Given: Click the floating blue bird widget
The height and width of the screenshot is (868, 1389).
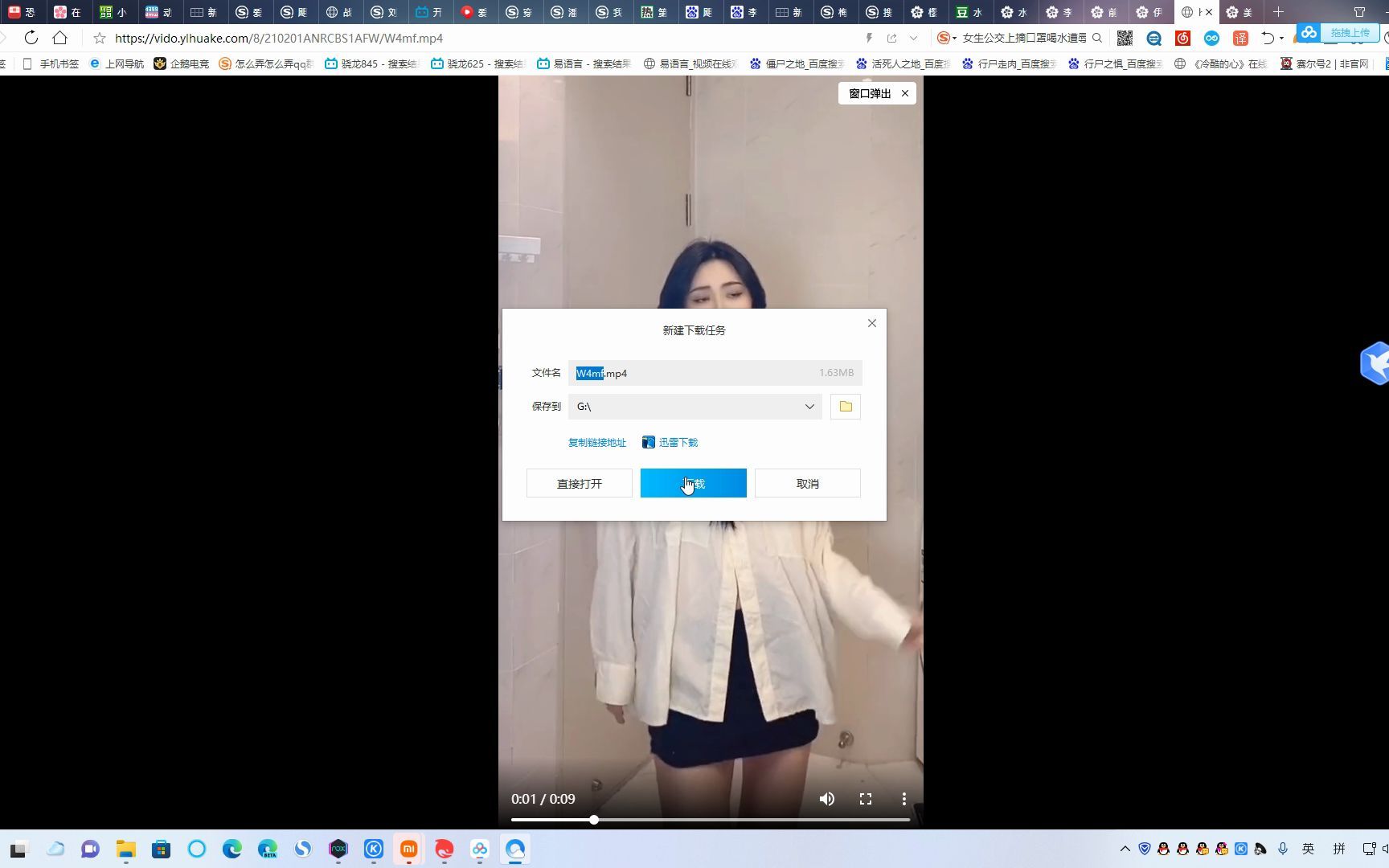Looking at the screenshot, I should [x=1375, y=363].
